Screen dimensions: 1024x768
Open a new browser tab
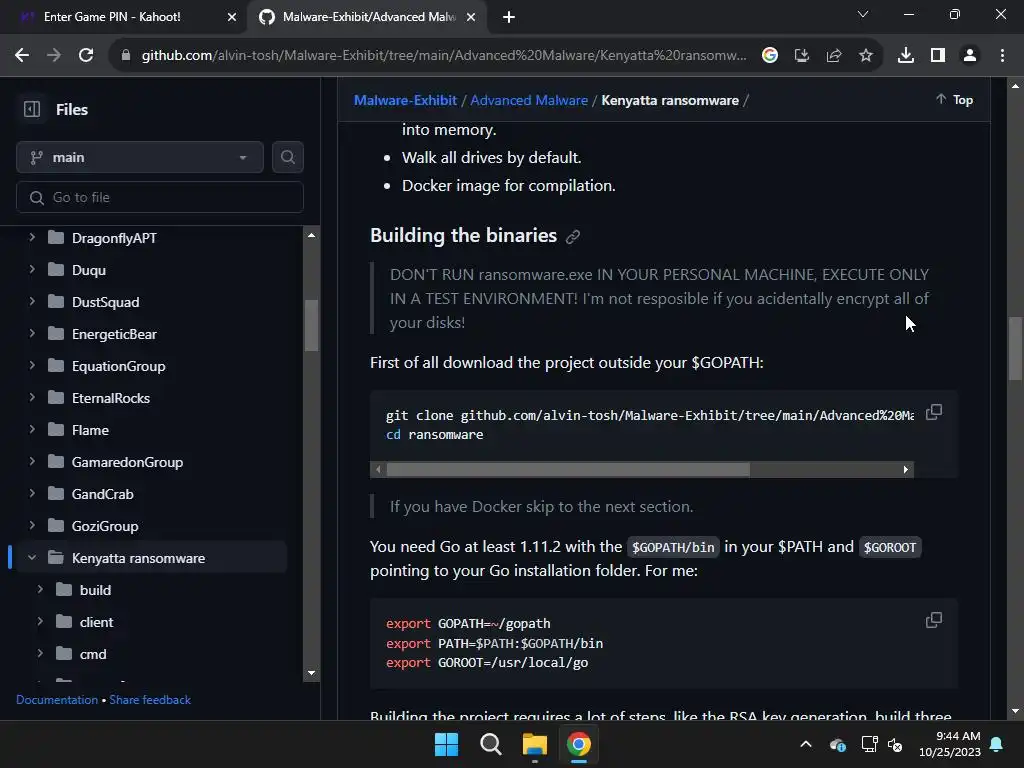coord(509,17)
